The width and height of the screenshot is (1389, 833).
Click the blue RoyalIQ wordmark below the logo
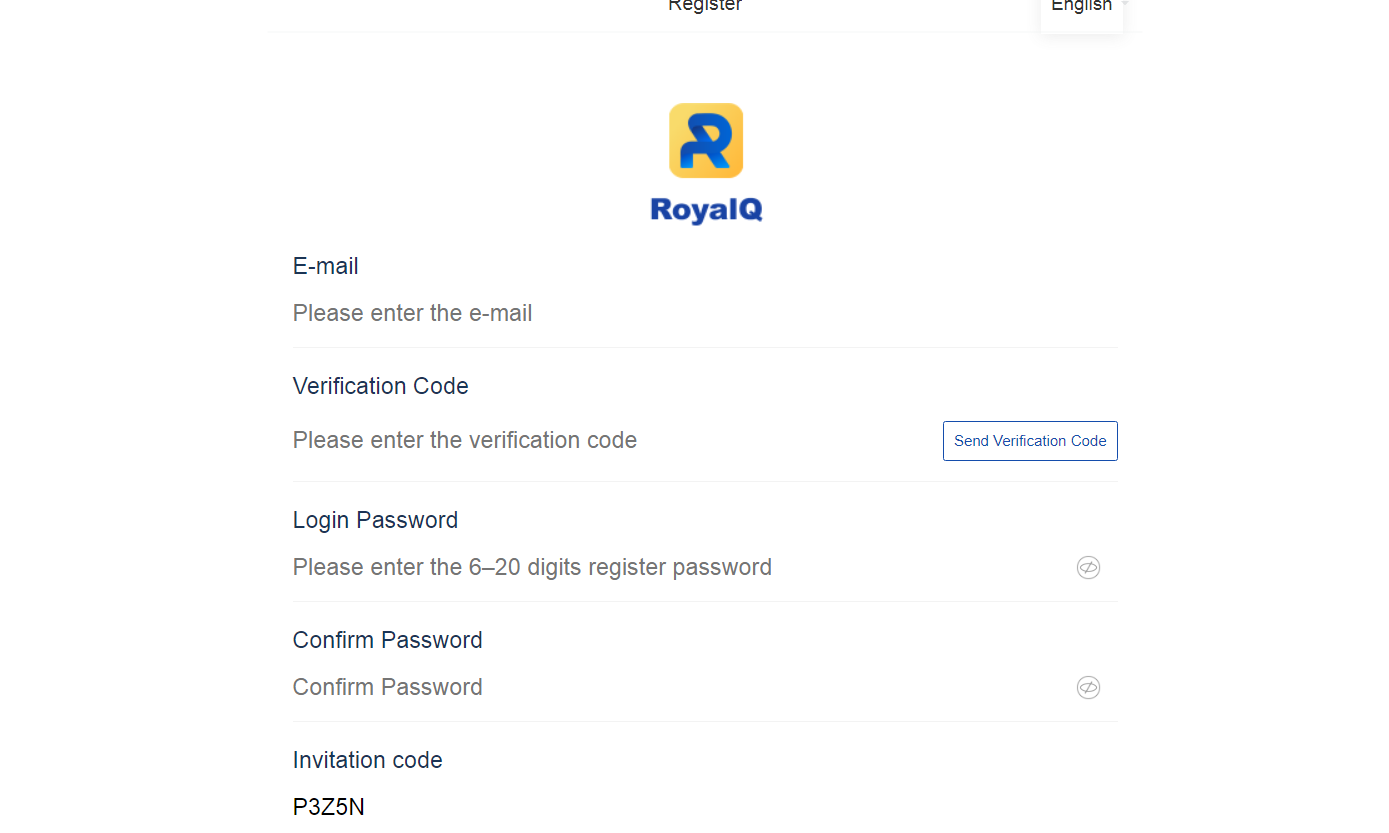tap(706, 210)
